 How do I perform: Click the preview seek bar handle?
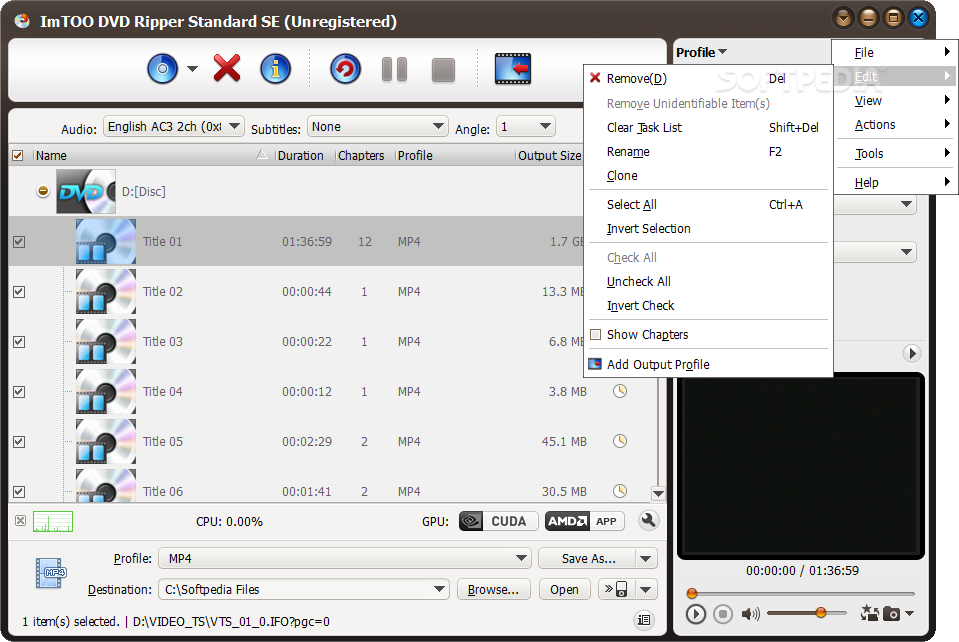(692, 593)
